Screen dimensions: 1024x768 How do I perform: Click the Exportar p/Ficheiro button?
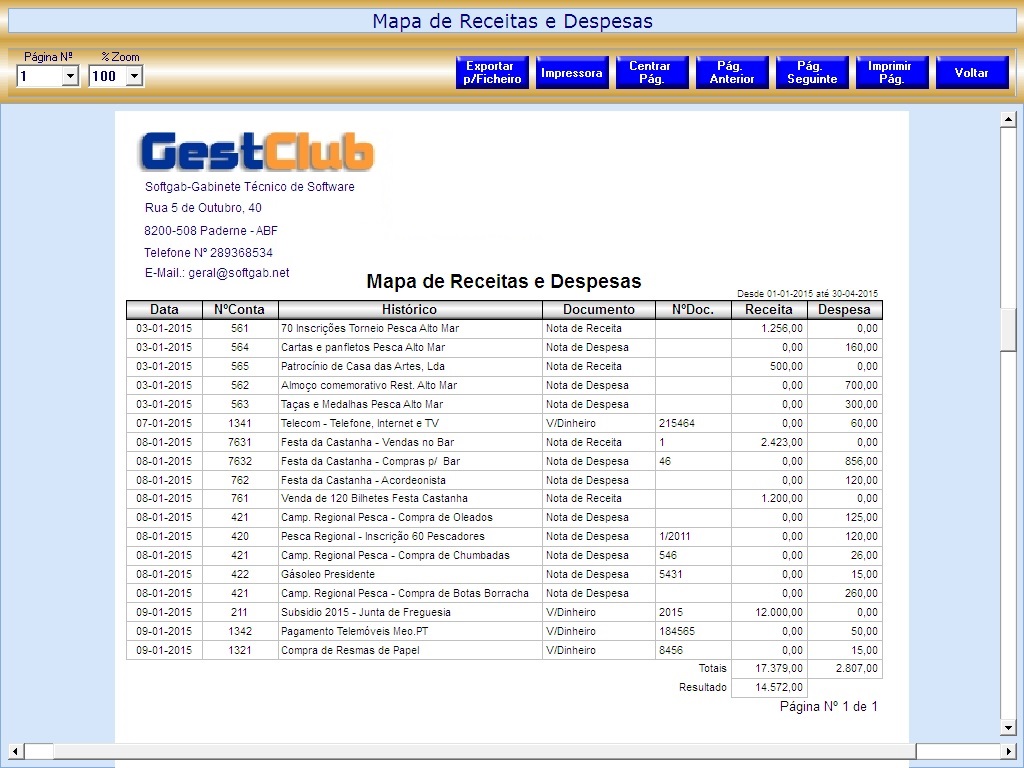pyautogui.click(x=492, y=73)
